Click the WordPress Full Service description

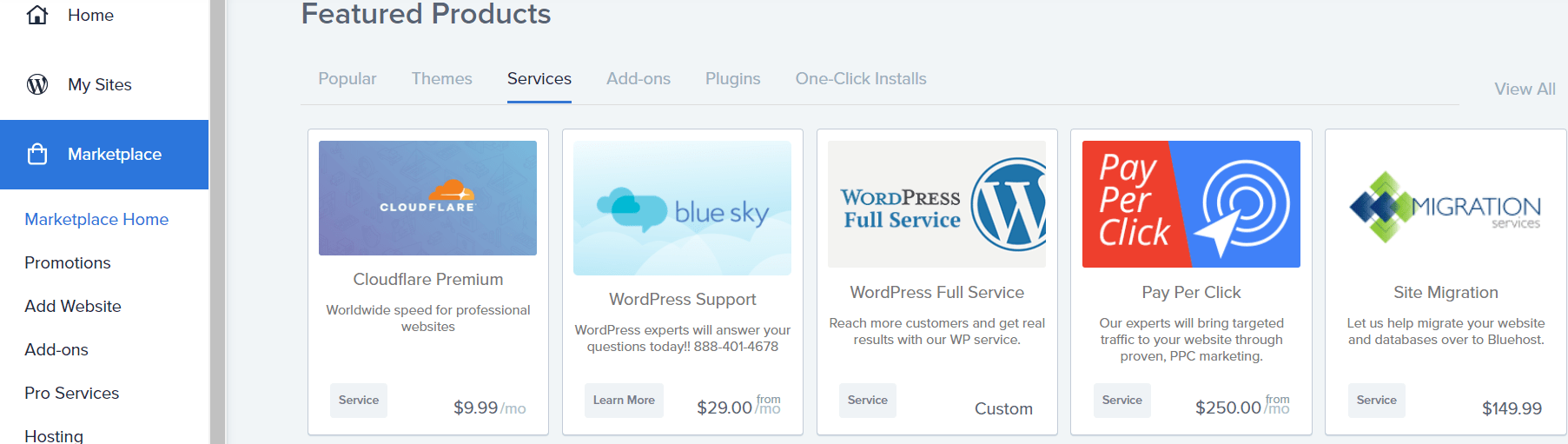(937, 331)
